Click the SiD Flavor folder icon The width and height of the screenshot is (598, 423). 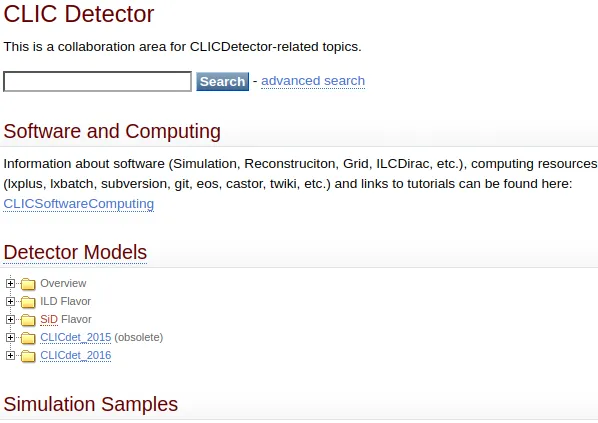28,320
